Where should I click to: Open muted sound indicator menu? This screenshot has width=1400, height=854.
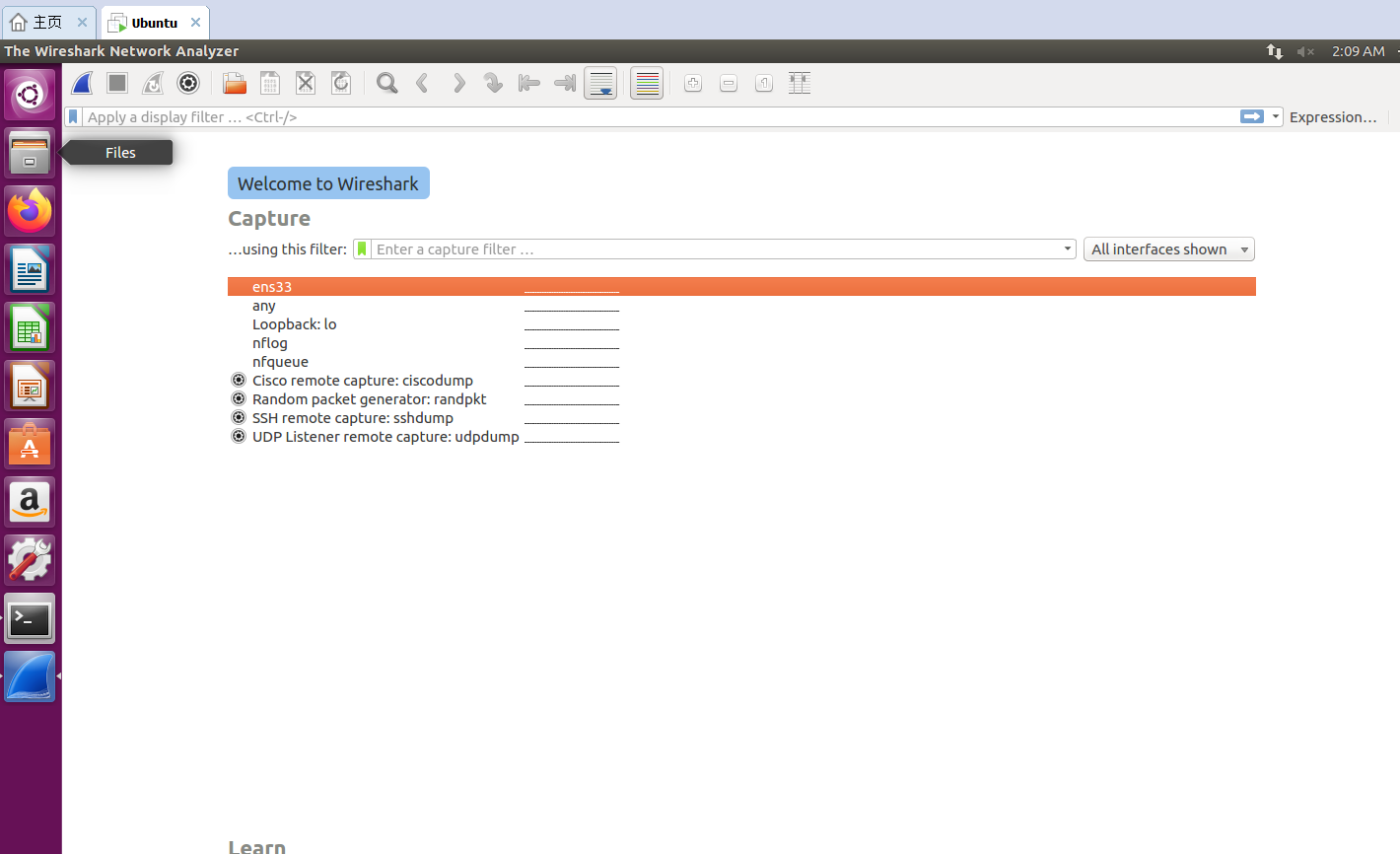[x=1306, y=51]
